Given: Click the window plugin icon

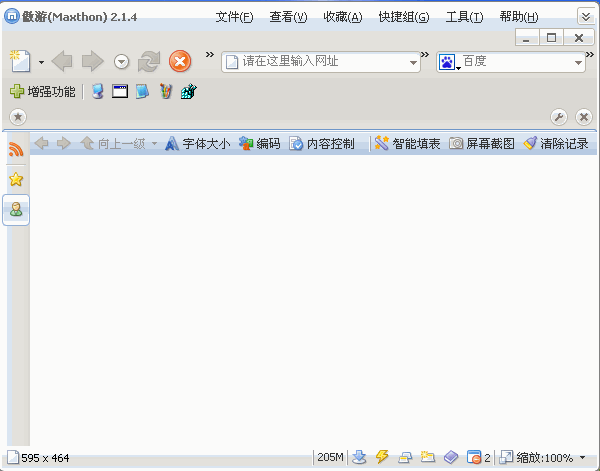Looking at the screenshot, I should point(120,91).
